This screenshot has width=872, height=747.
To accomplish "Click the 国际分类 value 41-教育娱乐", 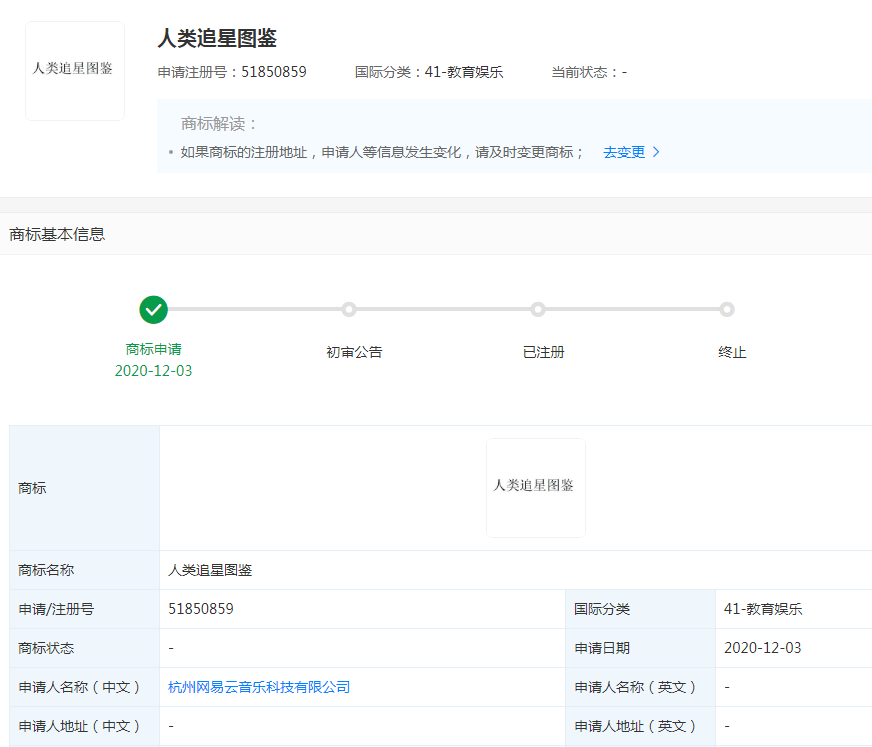I will 765,609.
